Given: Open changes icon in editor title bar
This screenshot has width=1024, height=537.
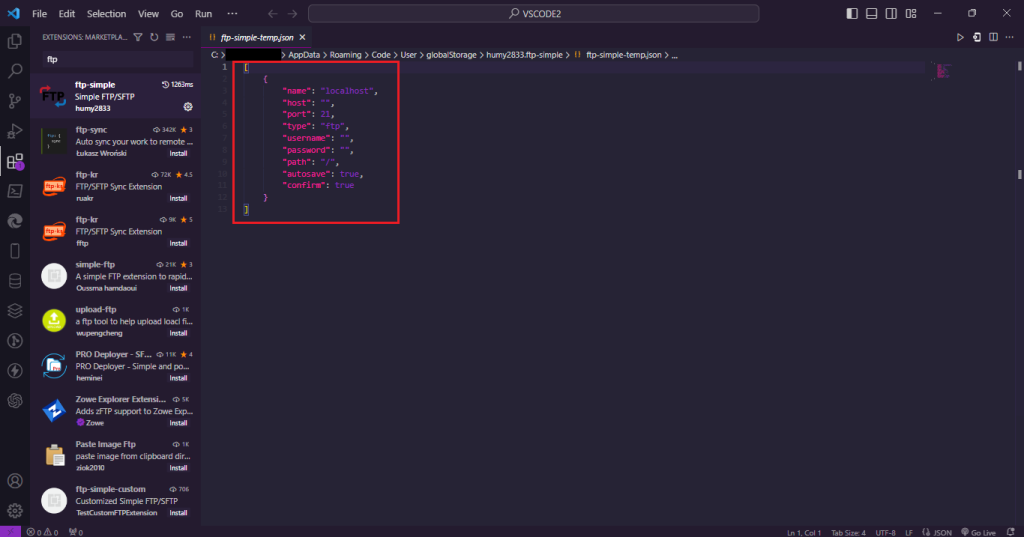Looking at the screenshot, I should pos(977,37).
